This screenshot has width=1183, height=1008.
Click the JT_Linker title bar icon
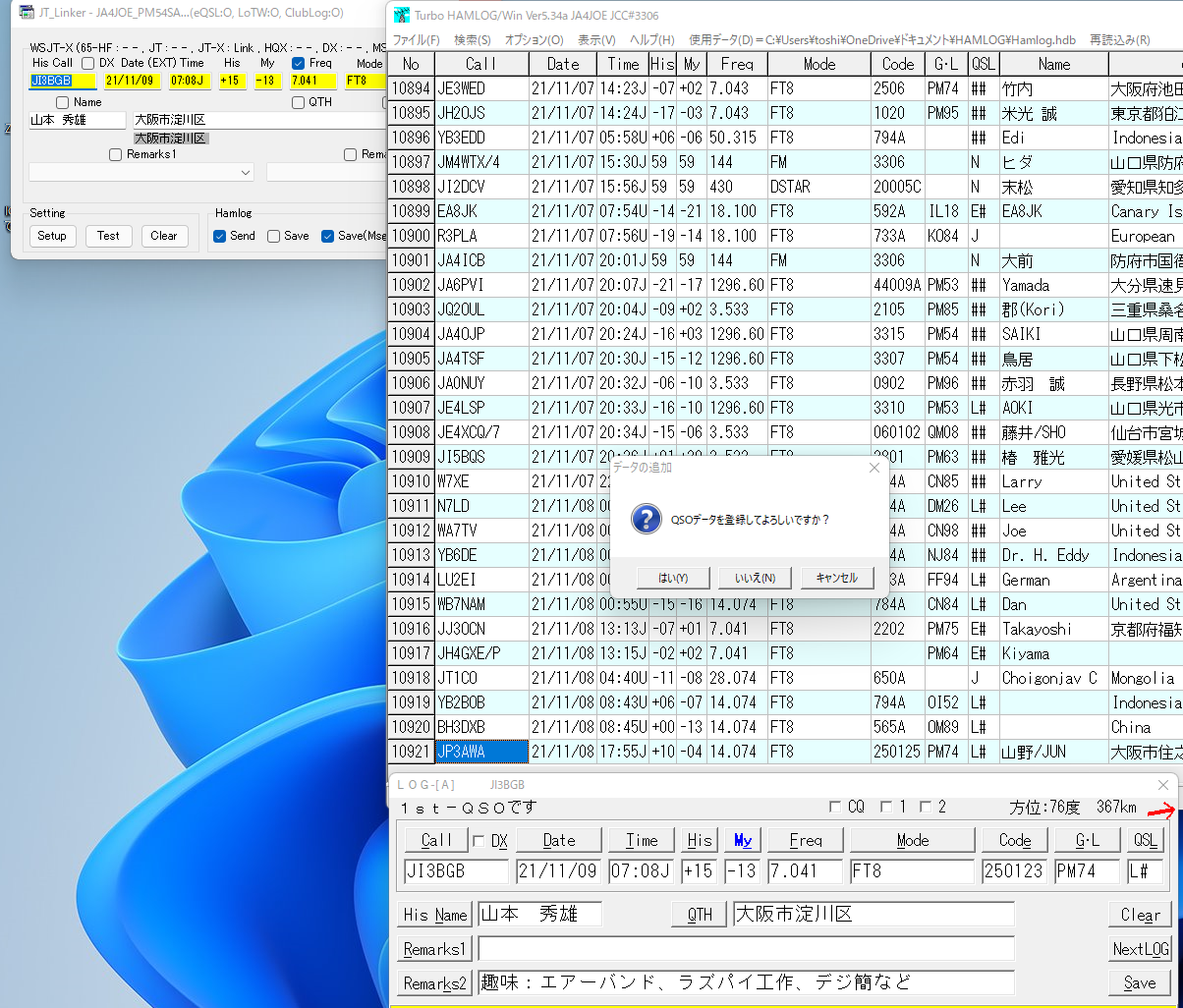28,12
